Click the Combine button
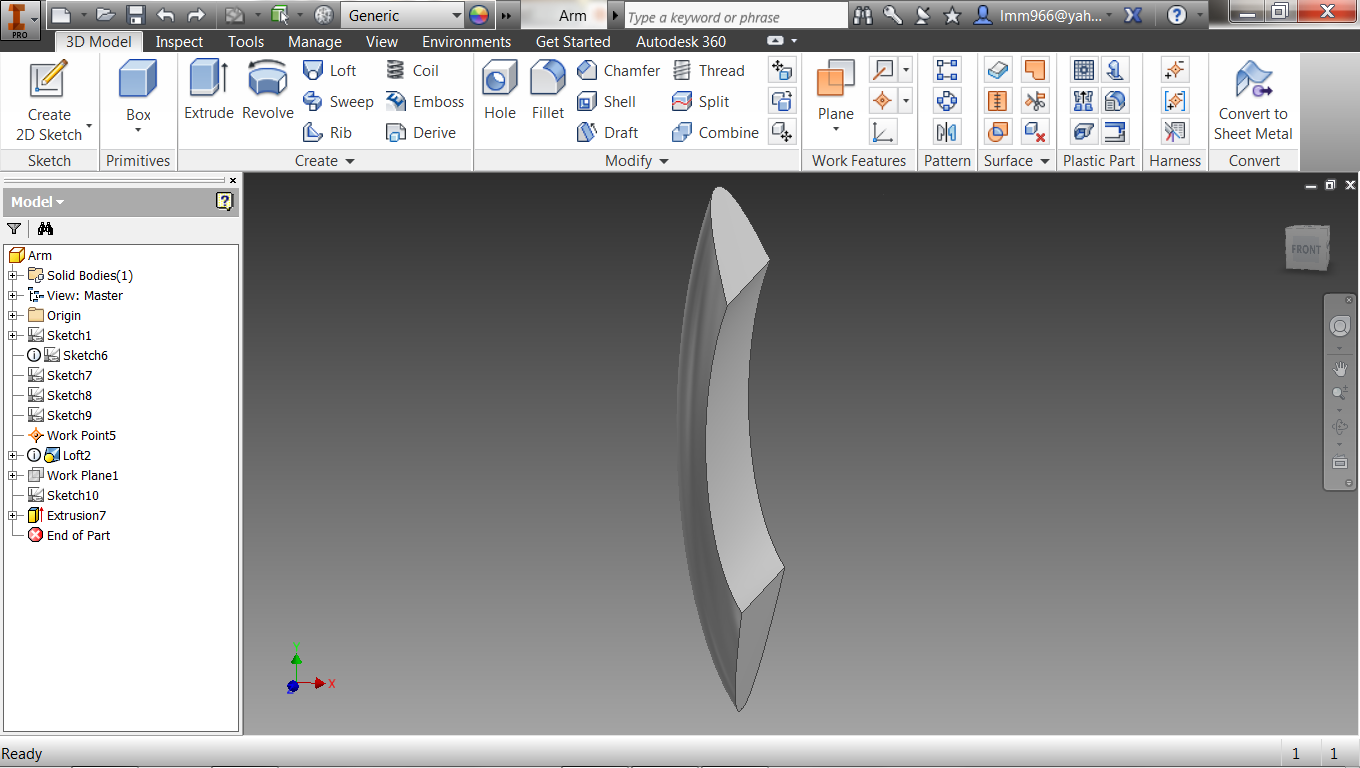This screenshot has height=768, width=1360. coord(716,132)
